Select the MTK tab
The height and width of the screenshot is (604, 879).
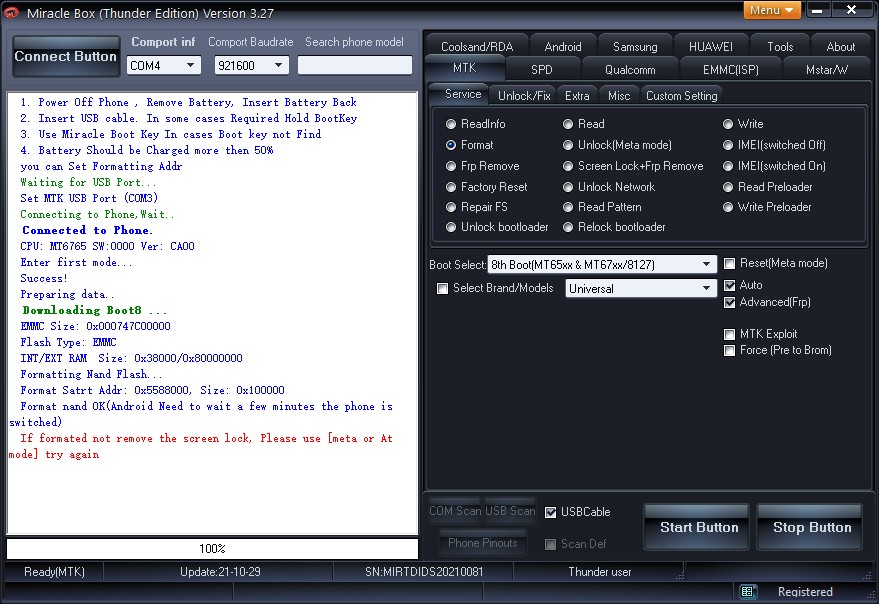click(465, 68)
